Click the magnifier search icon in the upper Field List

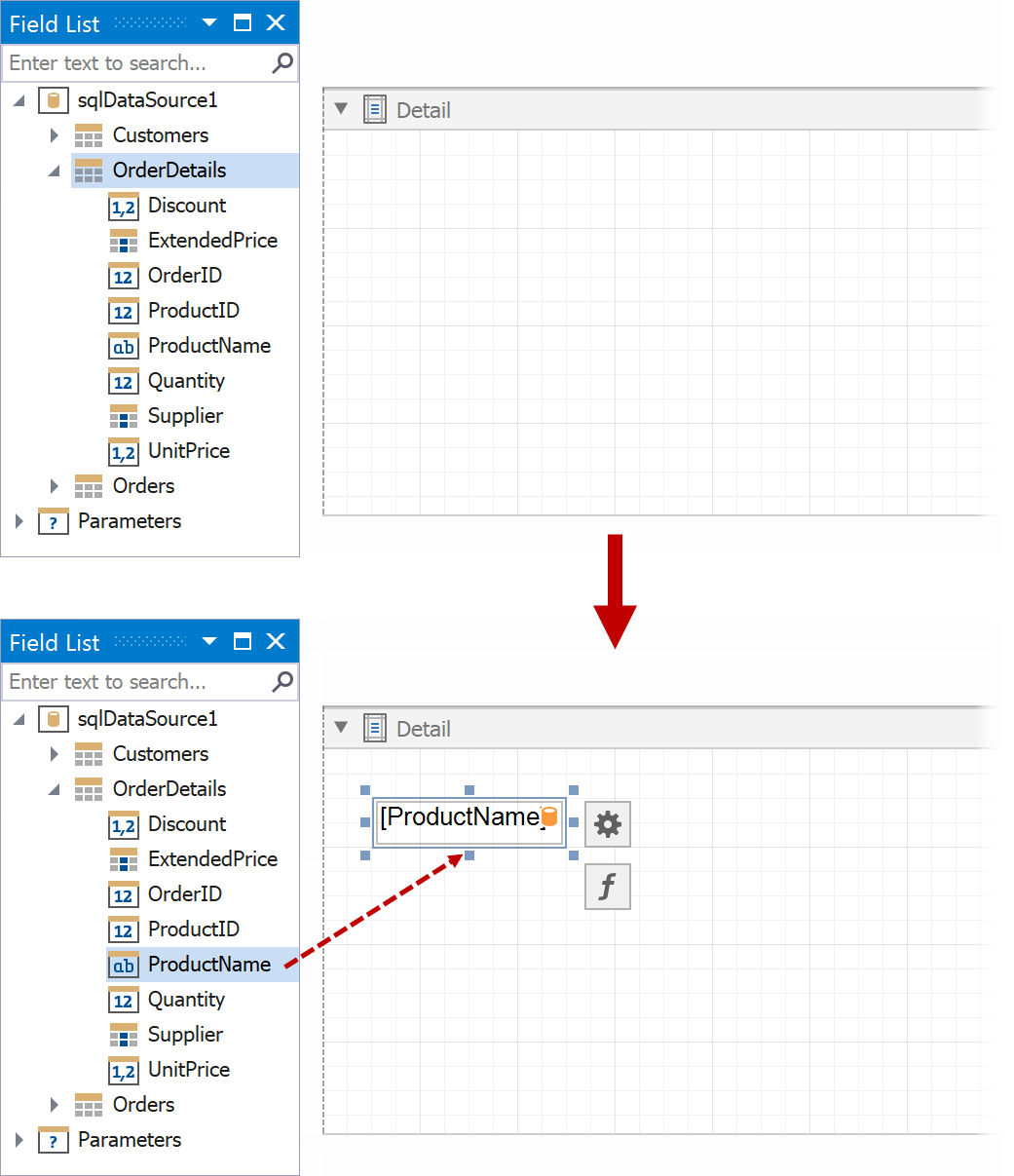pos(282,63)
